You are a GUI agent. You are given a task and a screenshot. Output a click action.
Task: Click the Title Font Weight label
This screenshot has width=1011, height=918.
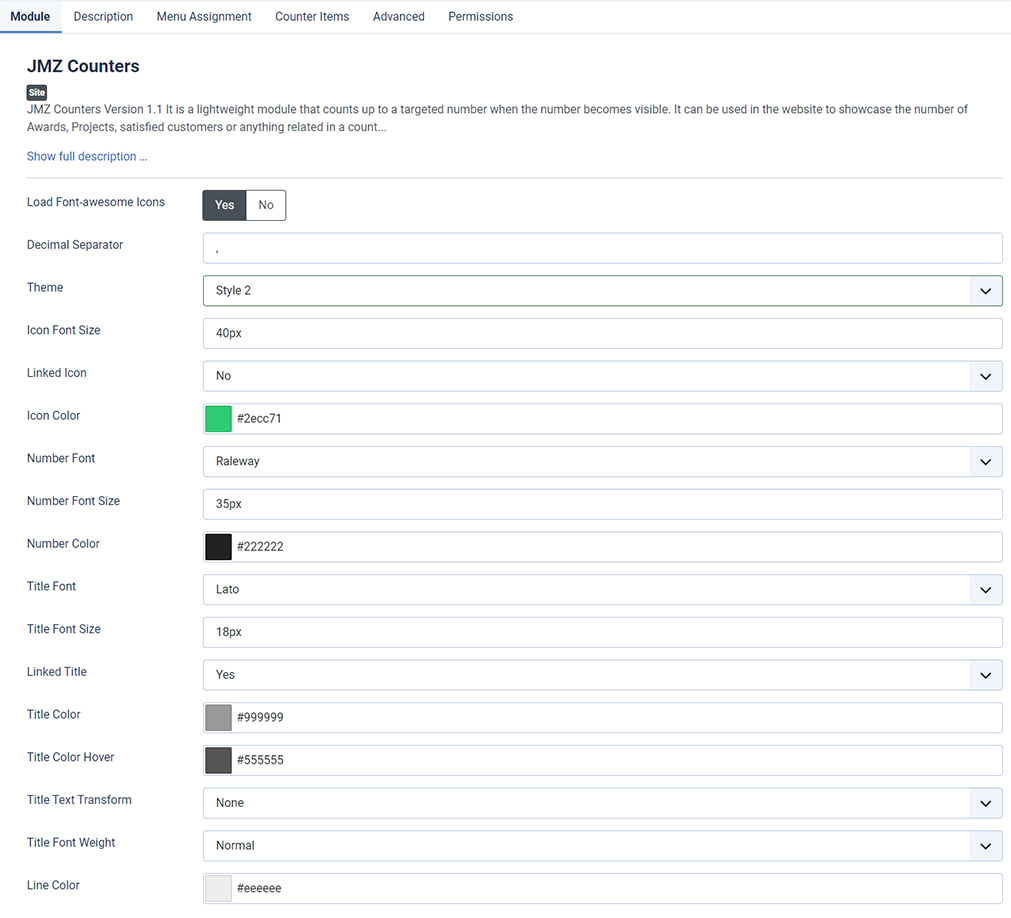click(x=71, y=843)
